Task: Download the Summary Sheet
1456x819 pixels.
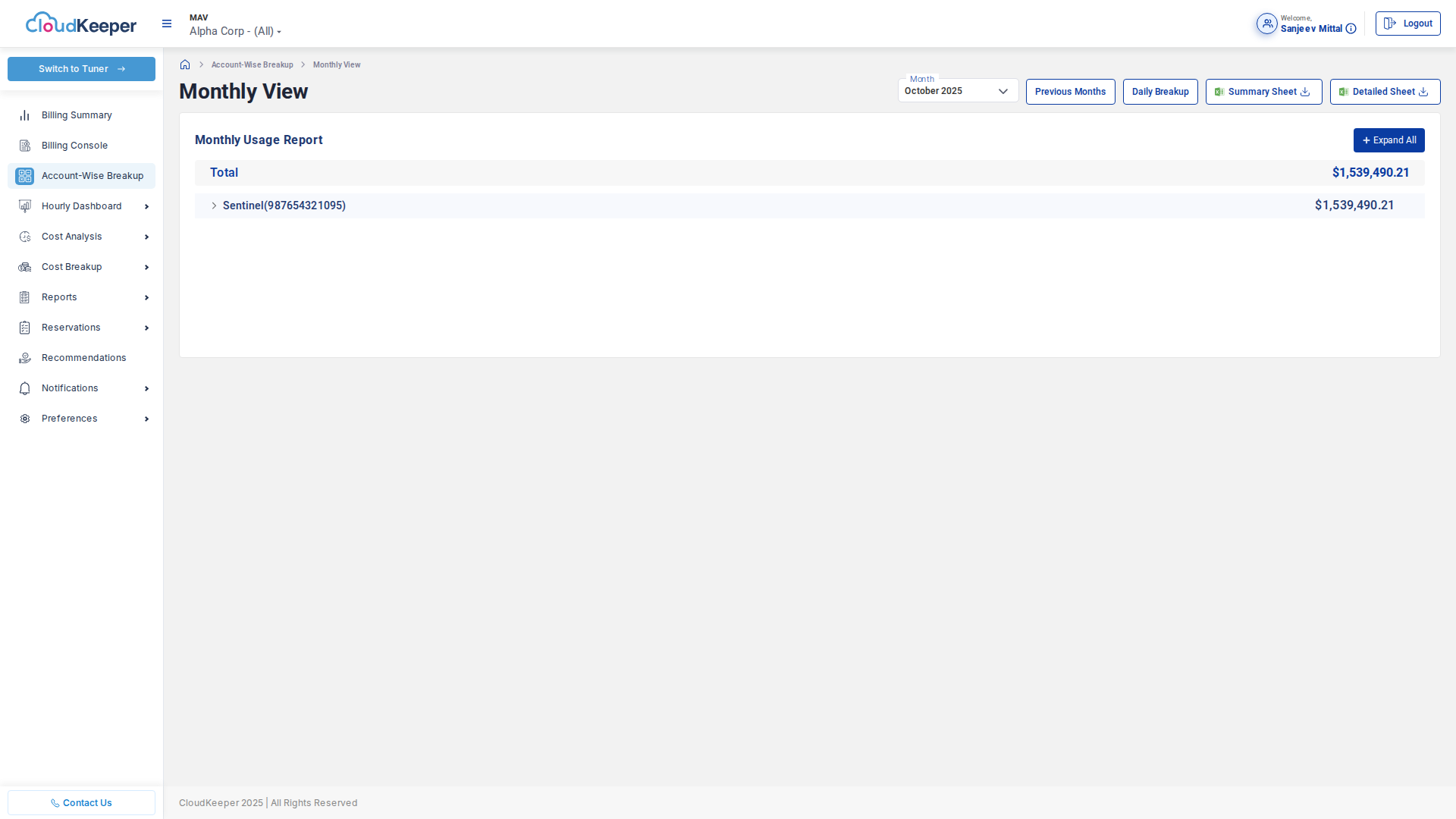Action: click(x=1263, y=92)
